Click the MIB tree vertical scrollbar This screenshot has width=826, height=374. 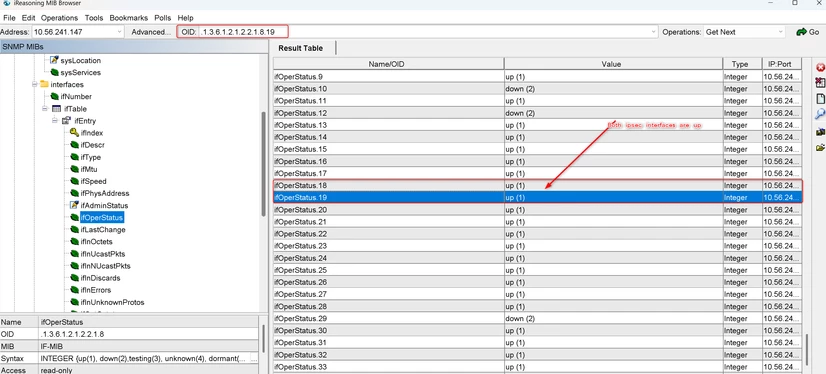pos(264,164)
